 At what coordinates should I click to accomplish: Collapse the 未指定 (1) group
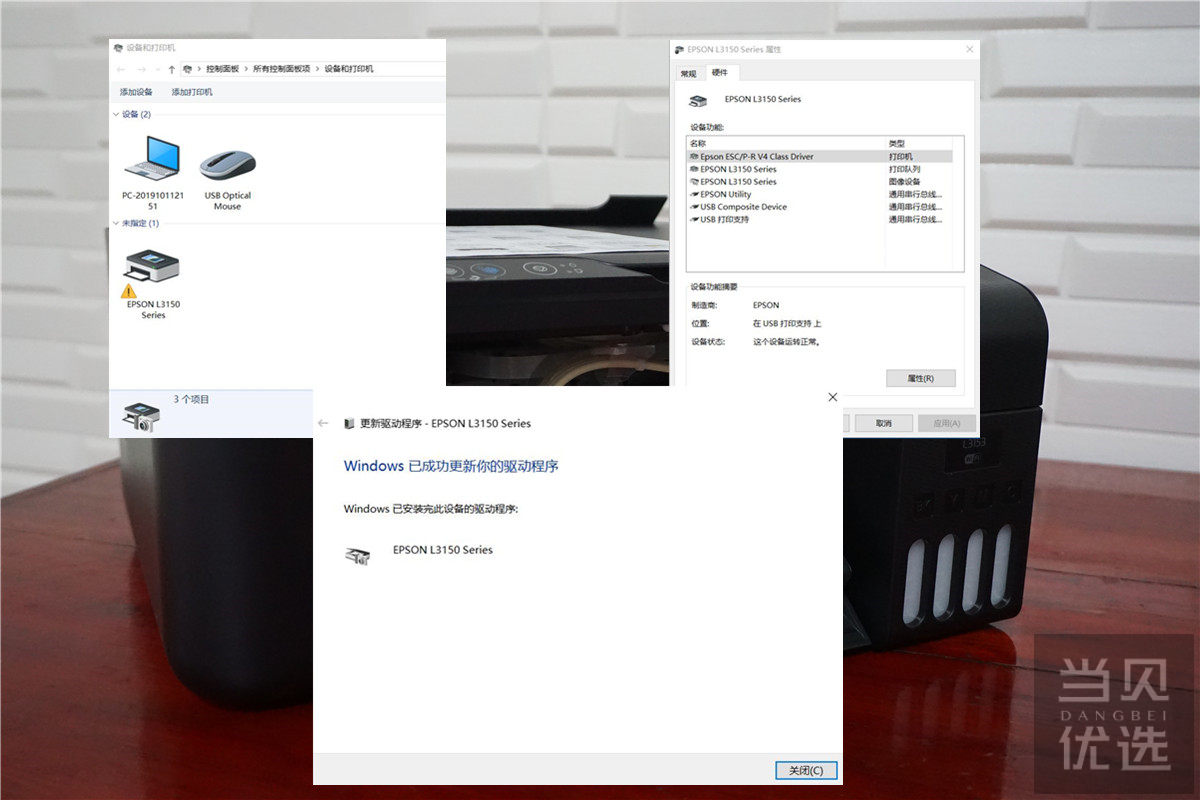coord(115,223)
